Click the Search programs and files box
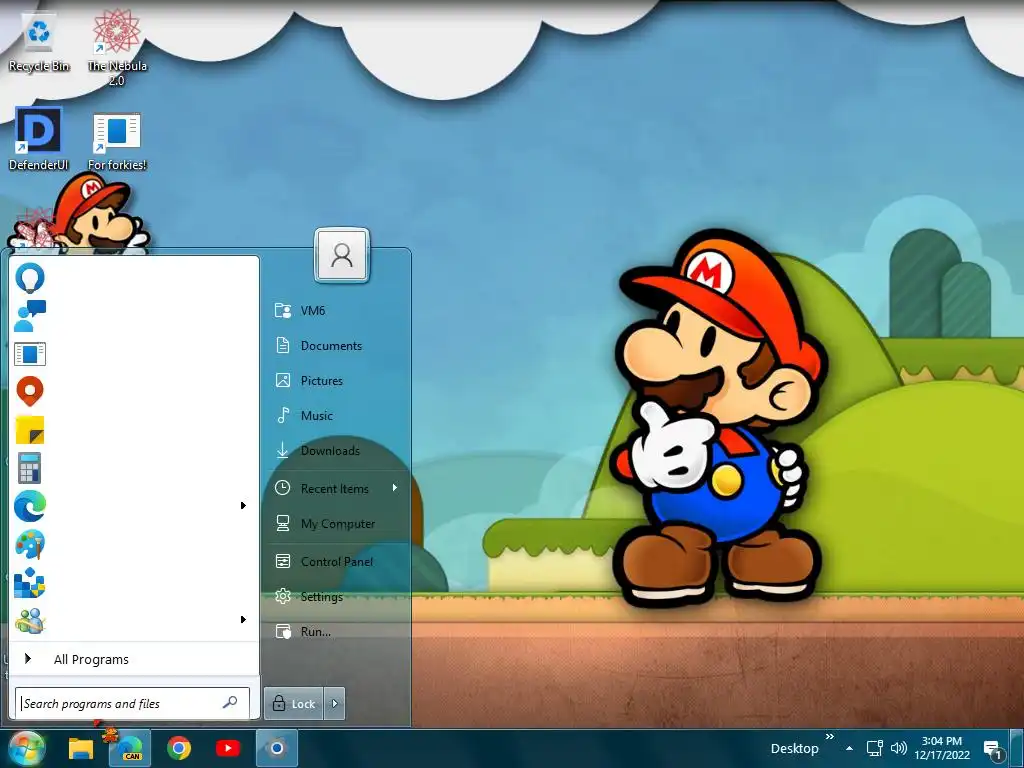Screen dimensions: 1024x768 tap(133, 703)
